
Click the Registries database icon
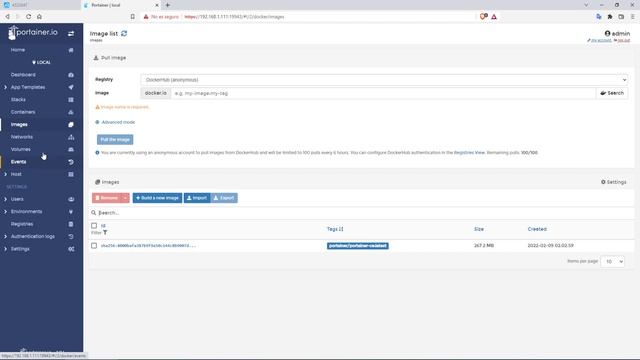point(71,224)
